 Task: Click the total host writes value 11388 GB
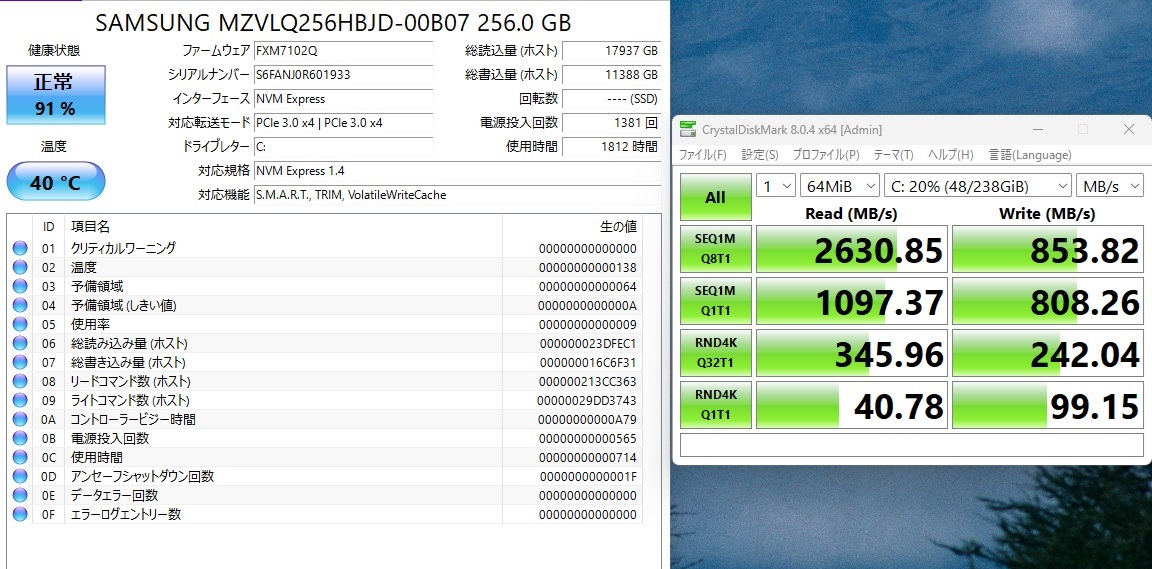point(611,74)
